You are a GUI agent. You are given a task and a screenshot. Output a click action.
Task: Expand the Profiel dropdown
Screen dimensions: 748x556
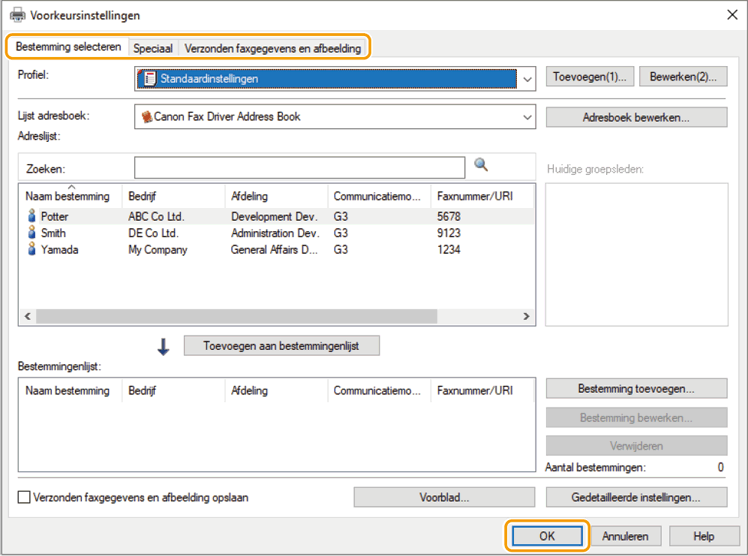tap(527, 78)
